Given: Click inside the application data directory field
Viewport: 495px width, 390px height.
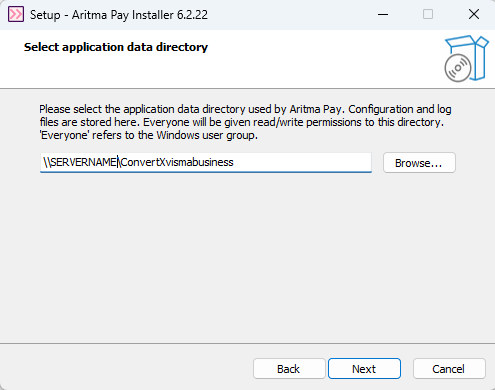Looking at the screenshot, I should [x=206, y=163].
